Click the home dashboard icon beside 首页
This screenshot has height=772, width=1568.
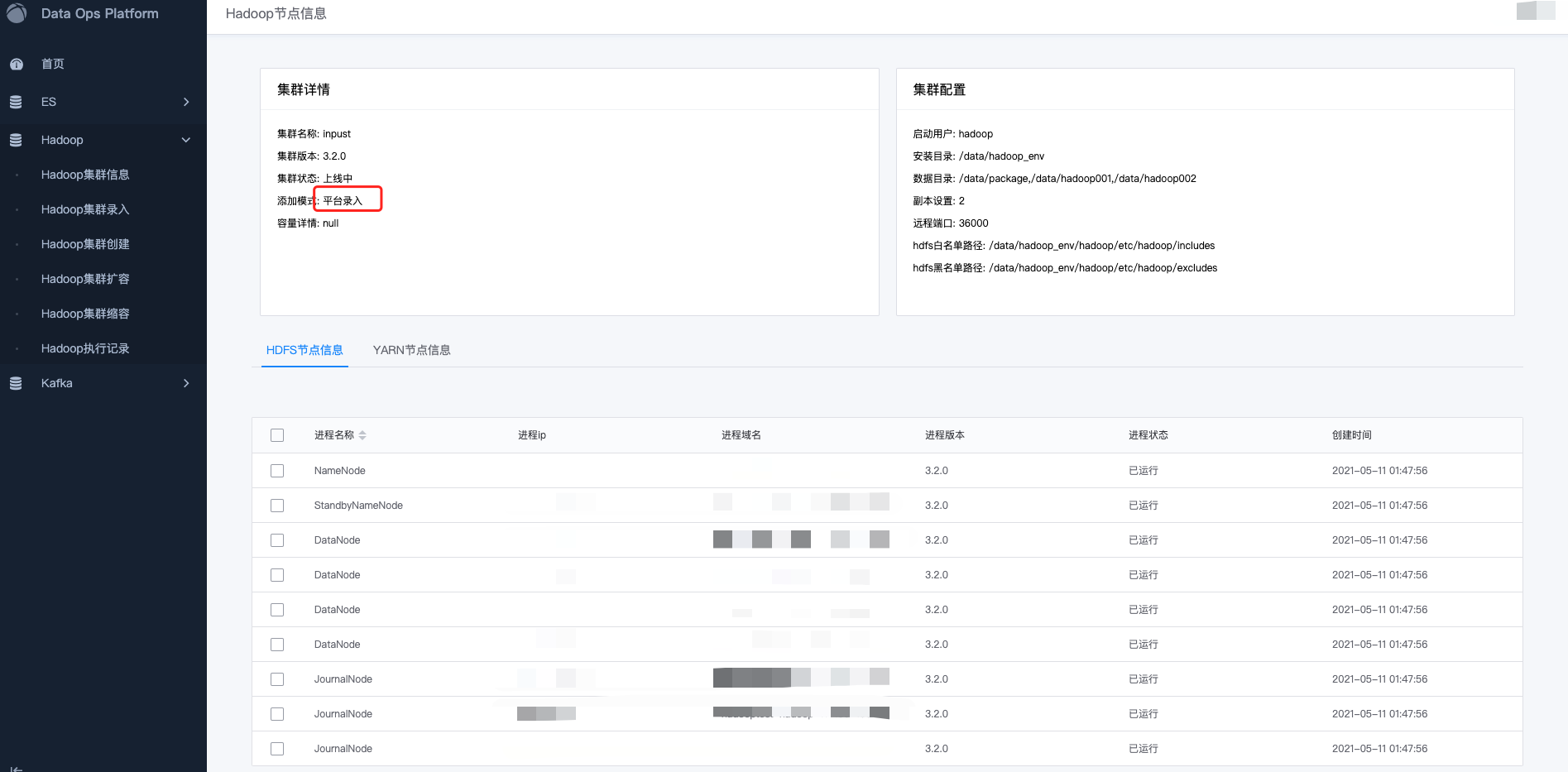(16, 64)
